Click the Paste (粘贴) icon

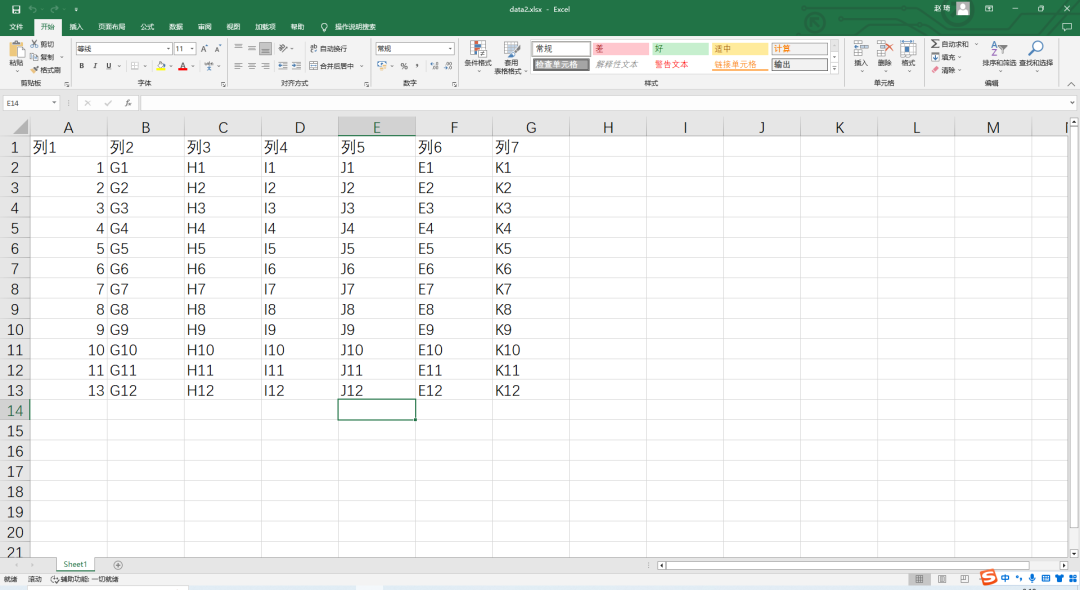click(x=16, y=50)
